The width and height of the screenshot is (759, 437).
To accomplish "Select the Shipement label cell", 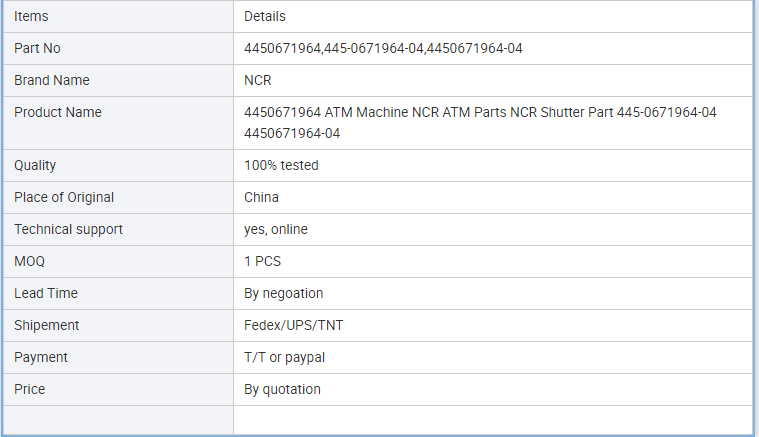I will click(119, 325).
